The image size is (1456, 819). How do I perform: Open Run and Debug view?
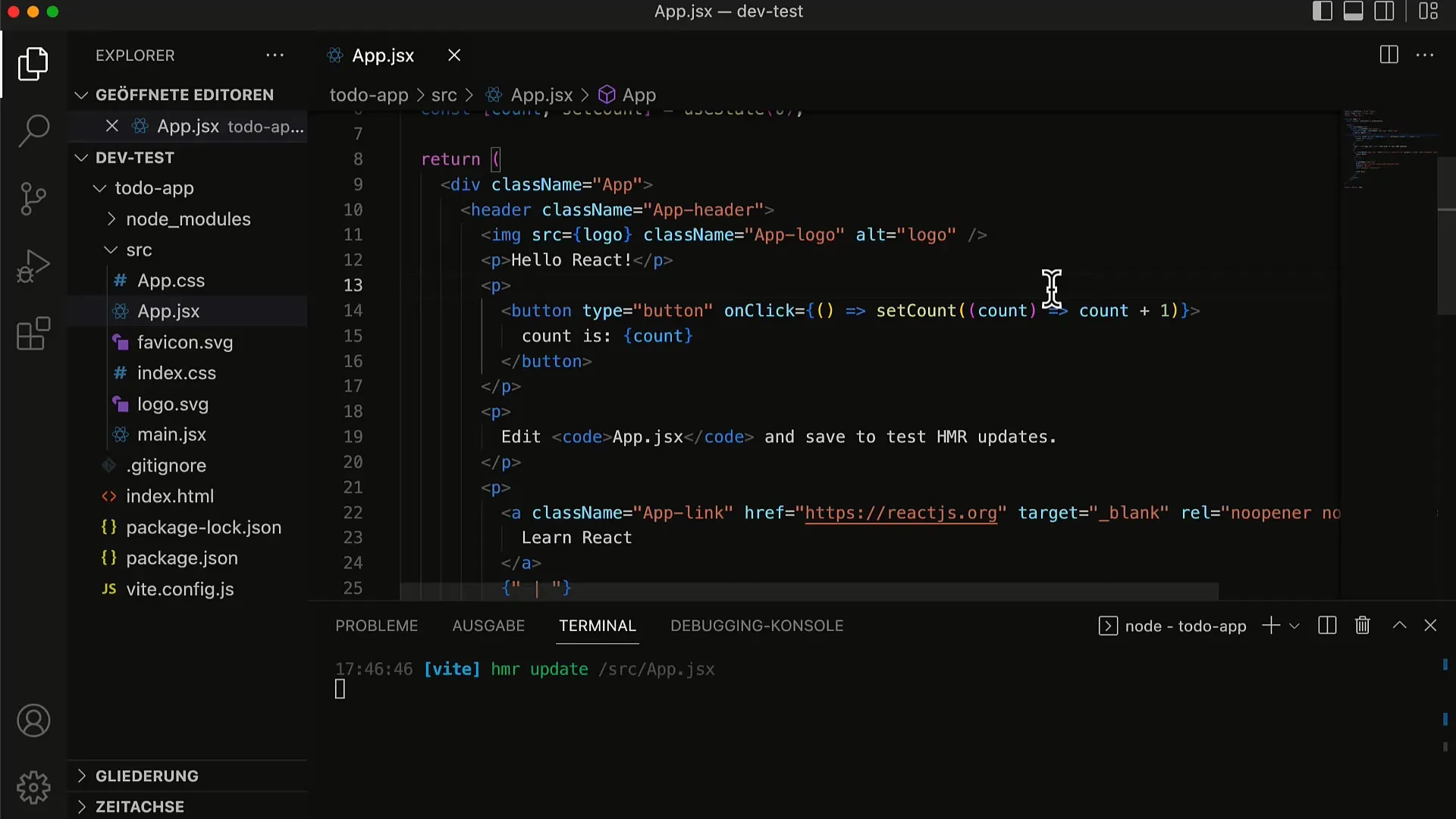[x=33, y=266]
